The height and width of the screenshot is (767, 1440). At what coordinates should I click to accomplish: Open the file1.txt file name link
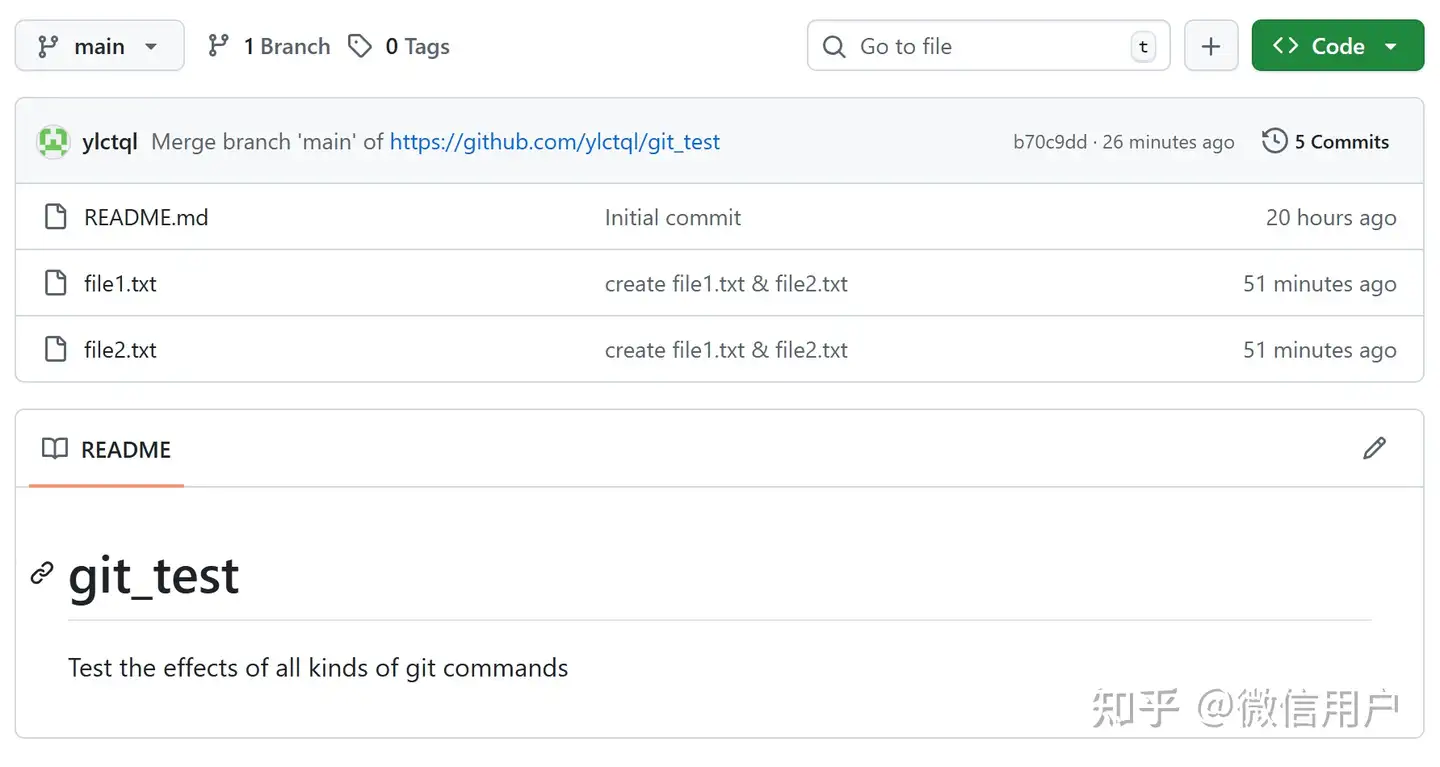click(x=120, y=283)
